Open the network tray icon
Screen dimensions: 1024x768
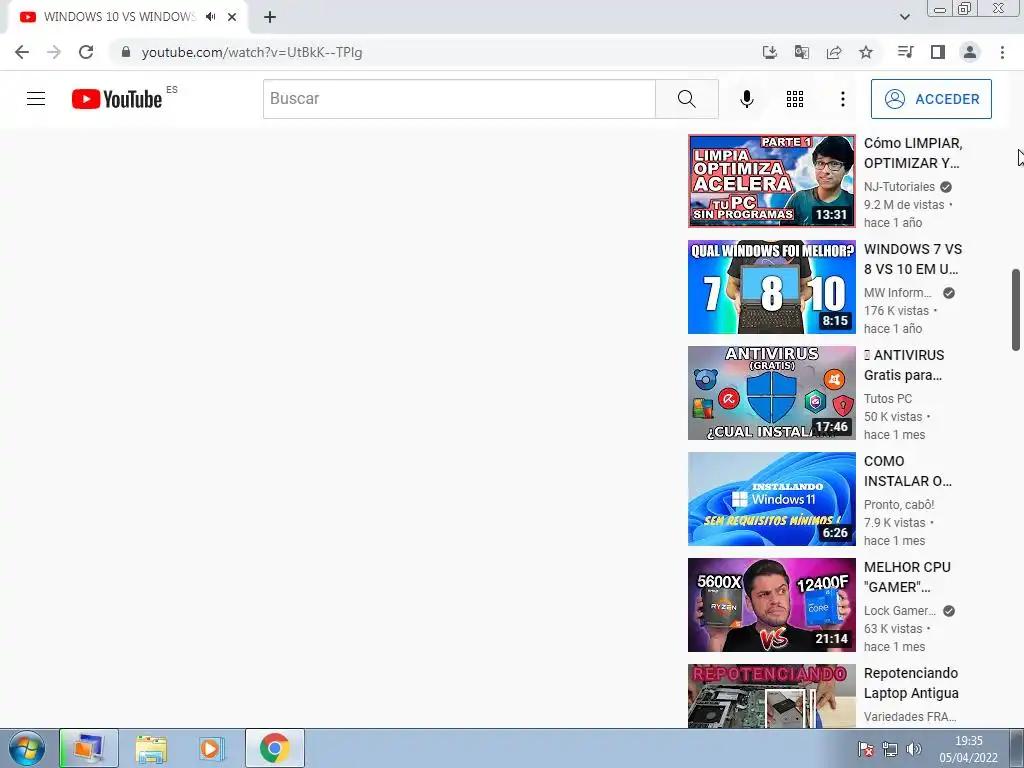pos(889,749)
